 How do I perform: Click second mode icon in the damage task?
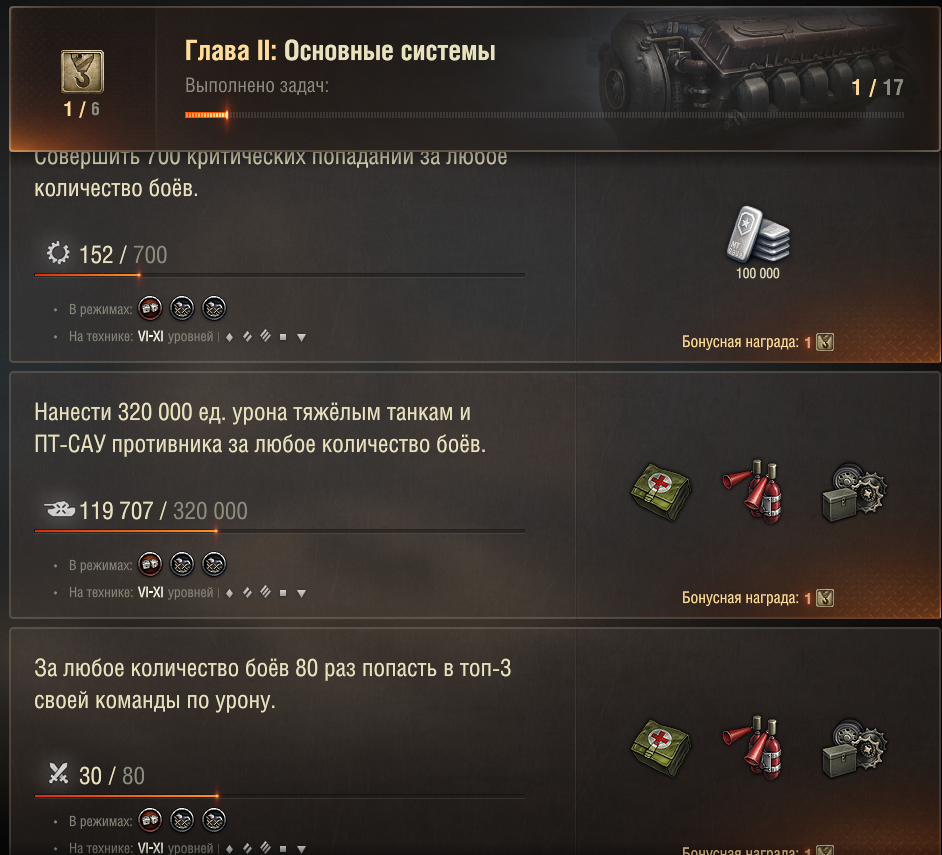tap(182, 564)
